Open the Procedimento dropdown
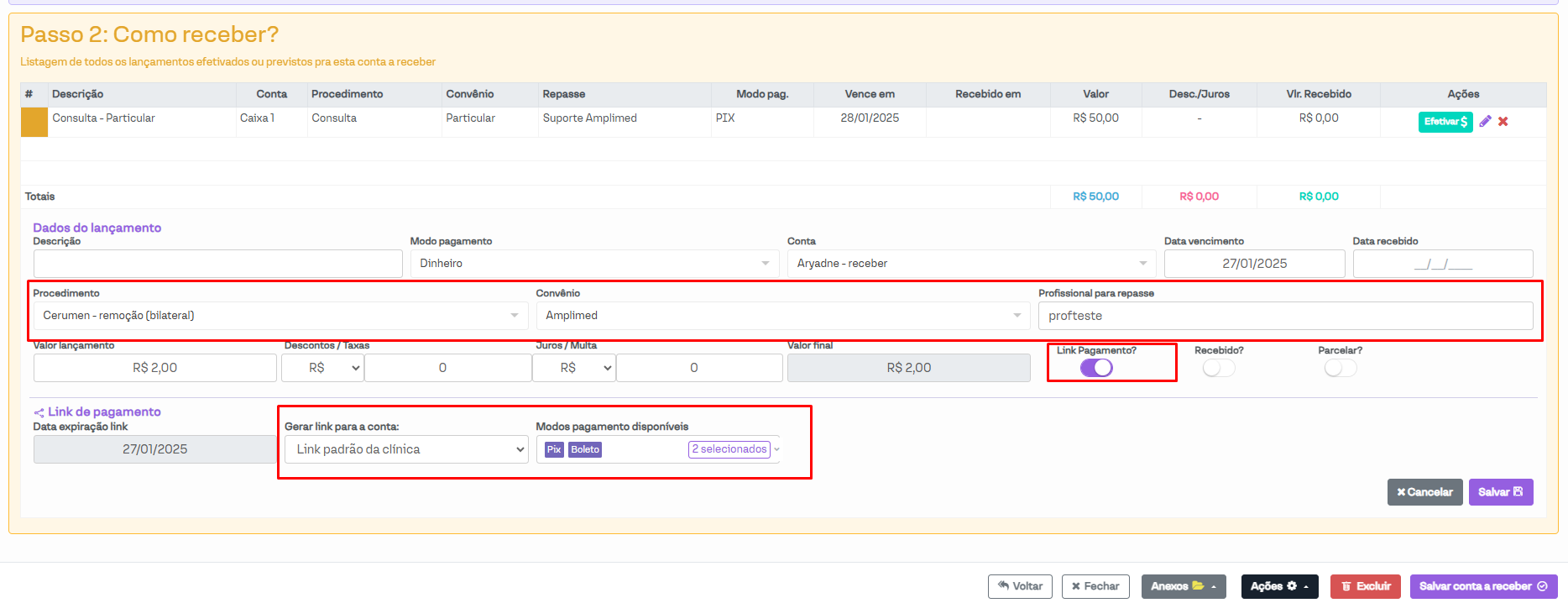Screen dimensions: 1568x603 pyautogui.click(x=280, y=316)
